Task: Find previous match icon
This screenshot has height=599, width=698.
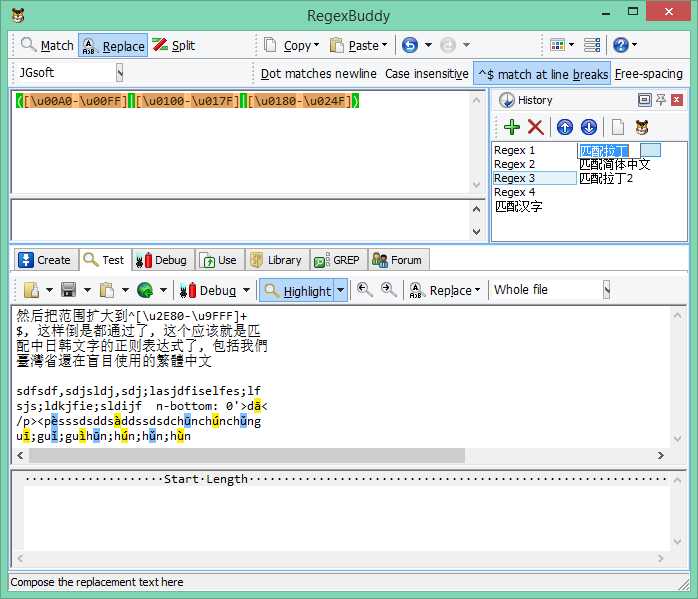Action: pos(365,290)
